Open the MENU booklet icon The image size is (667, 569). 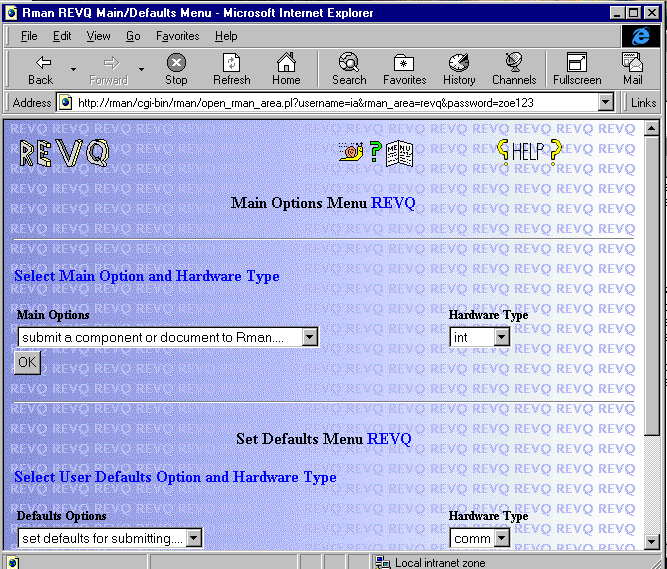coord(399,153)
